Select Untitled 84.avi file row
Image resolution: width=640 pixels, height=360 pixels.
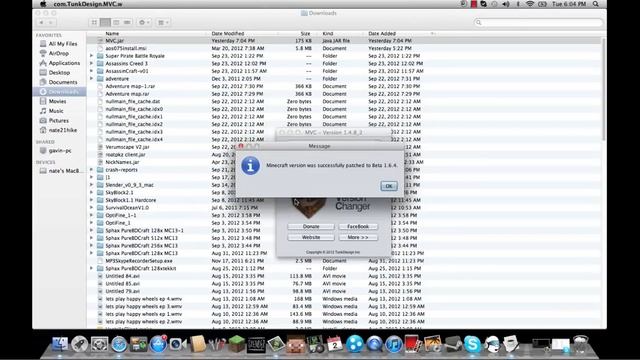click(344, 276)
